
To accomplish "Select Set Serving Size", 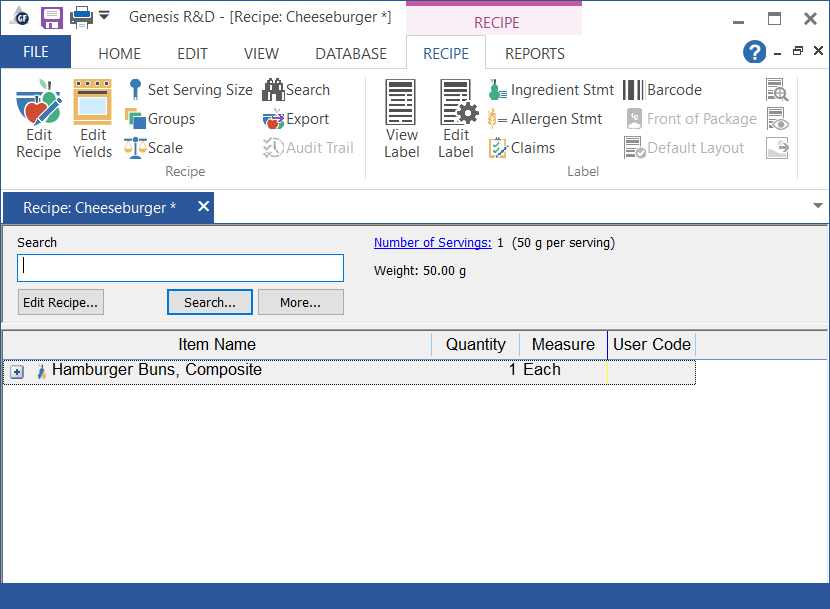I will tap(189, 90).
